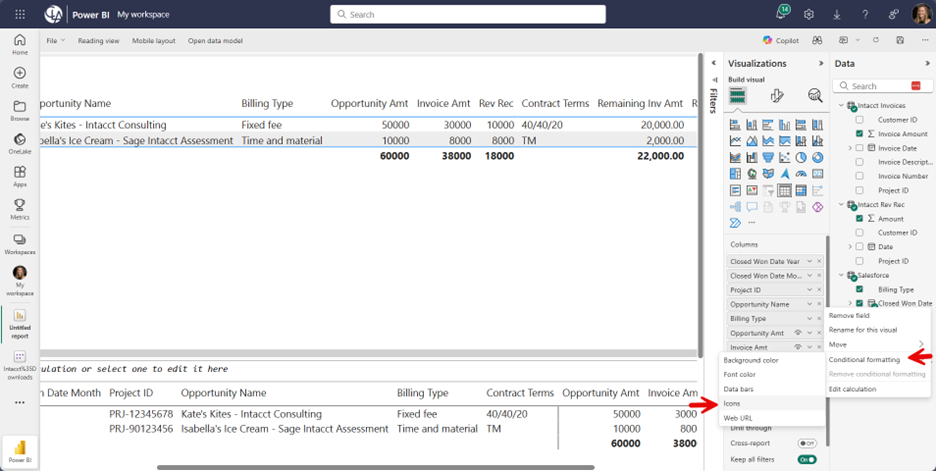Expand the Invoice Date field hierarchy
Screen dimensions: 936x471
(x=850, y=148)
